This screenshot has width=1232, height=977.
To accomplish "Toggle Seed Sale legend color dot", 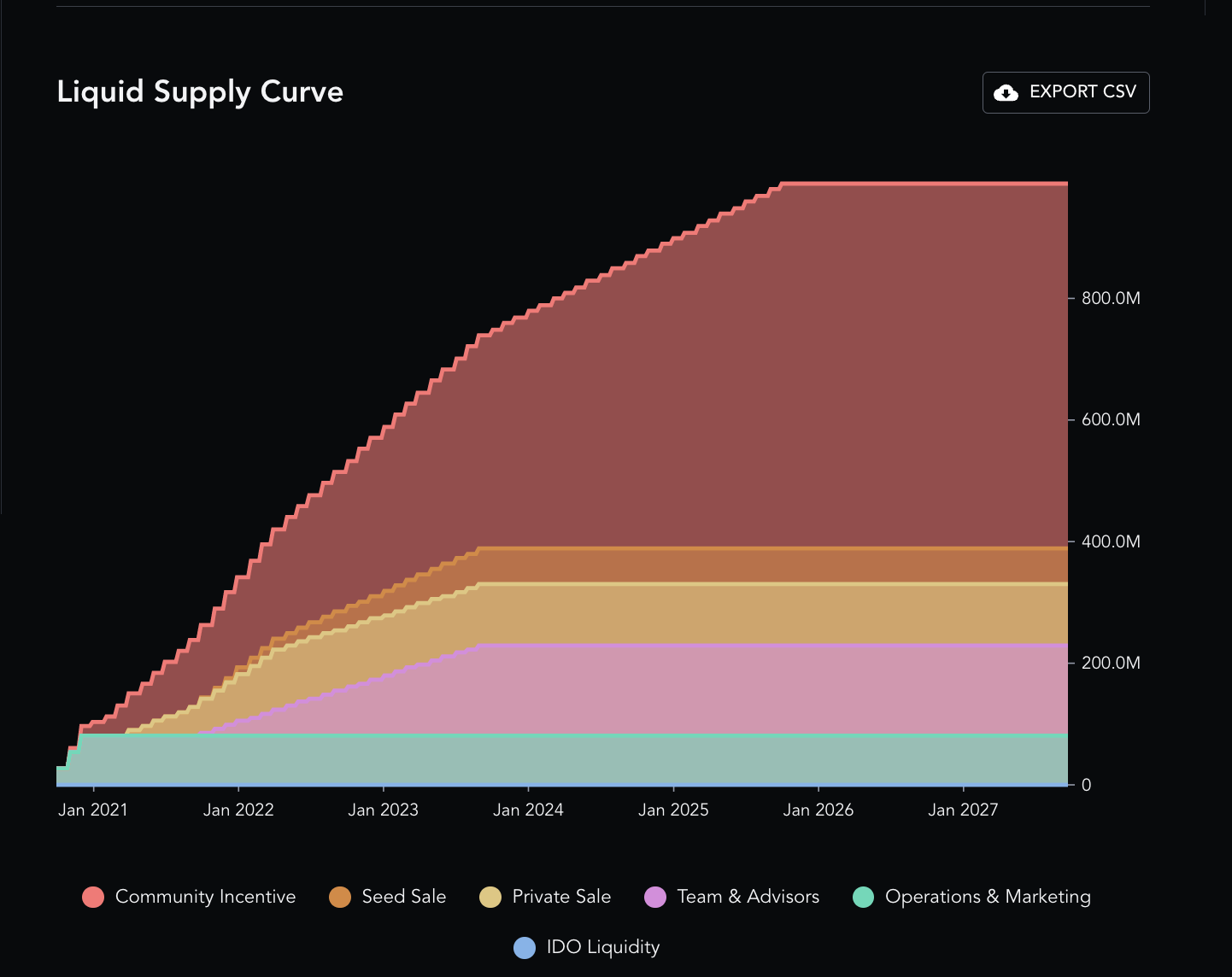I will (x=340, y=897).
